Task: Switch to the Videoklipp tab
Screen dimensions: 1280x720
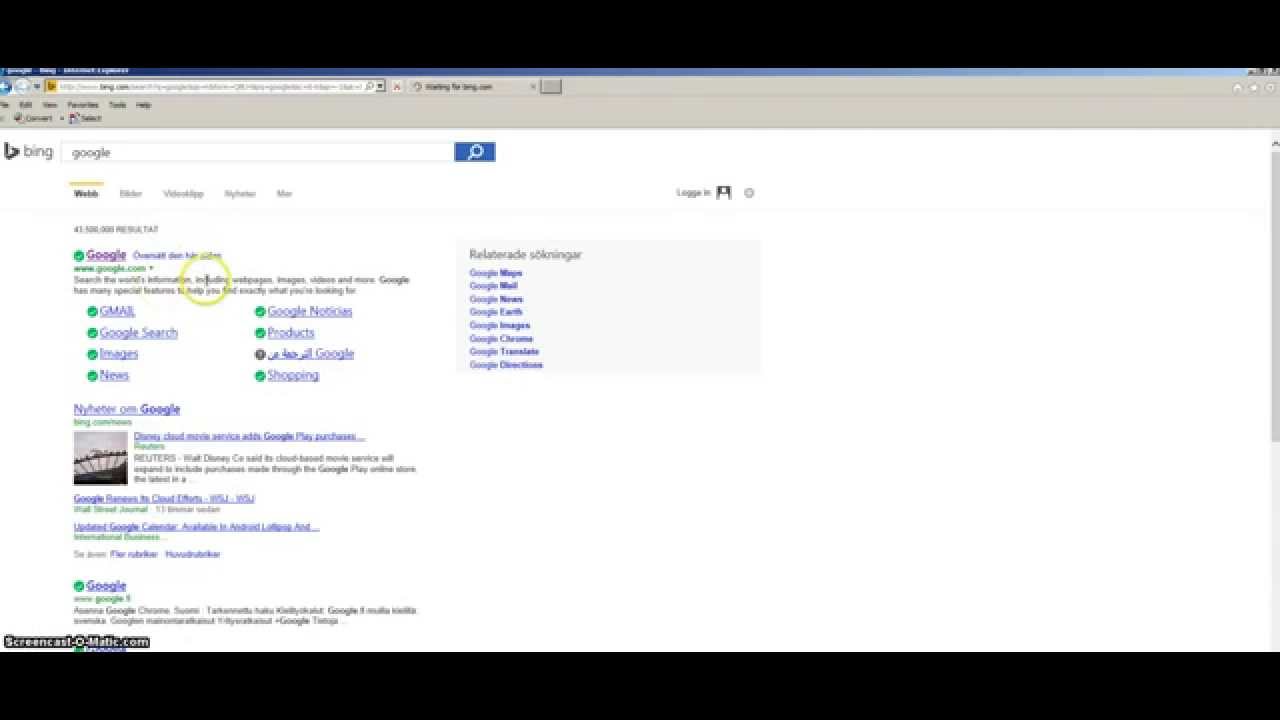Action: (183, 194)
